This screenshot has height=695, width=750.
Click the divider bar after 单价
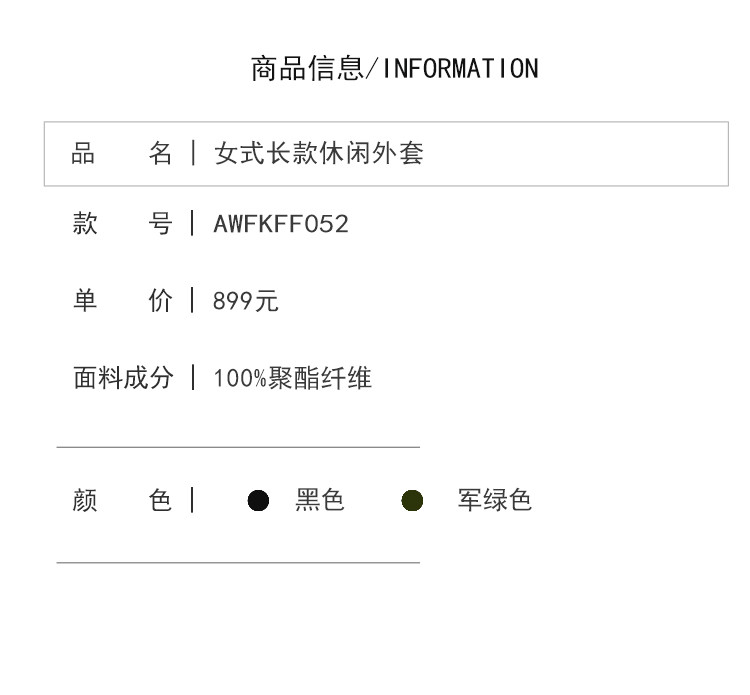click(192, 300)
